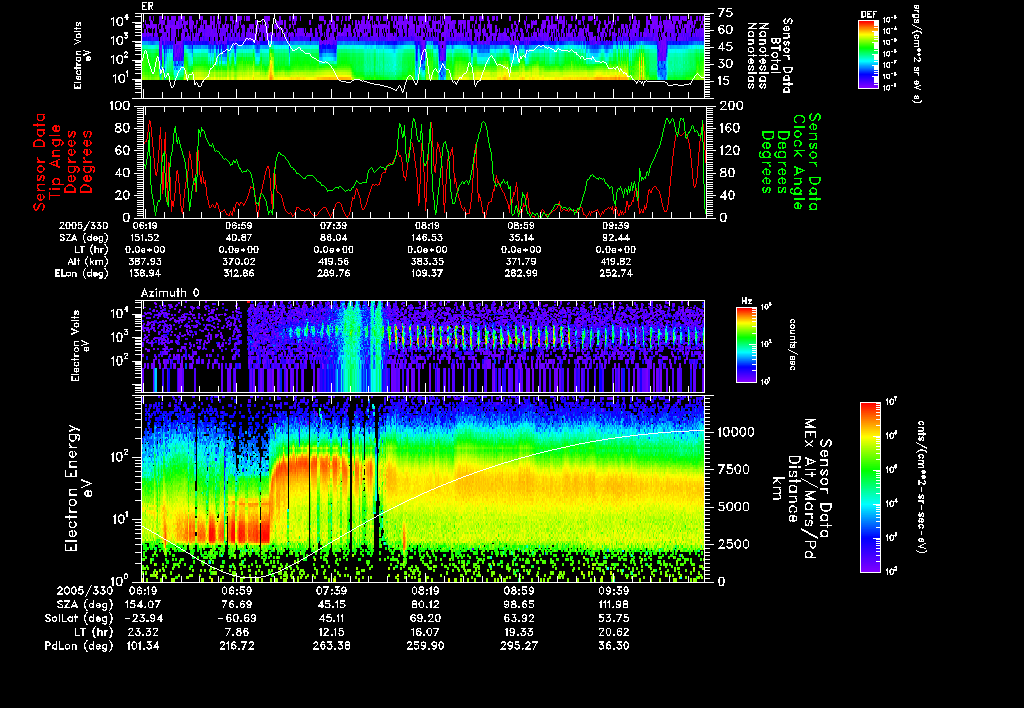Screen dimensions: 1024x708
Task: Click the Hz counts/sec color bar
Action: coord(746,344)
